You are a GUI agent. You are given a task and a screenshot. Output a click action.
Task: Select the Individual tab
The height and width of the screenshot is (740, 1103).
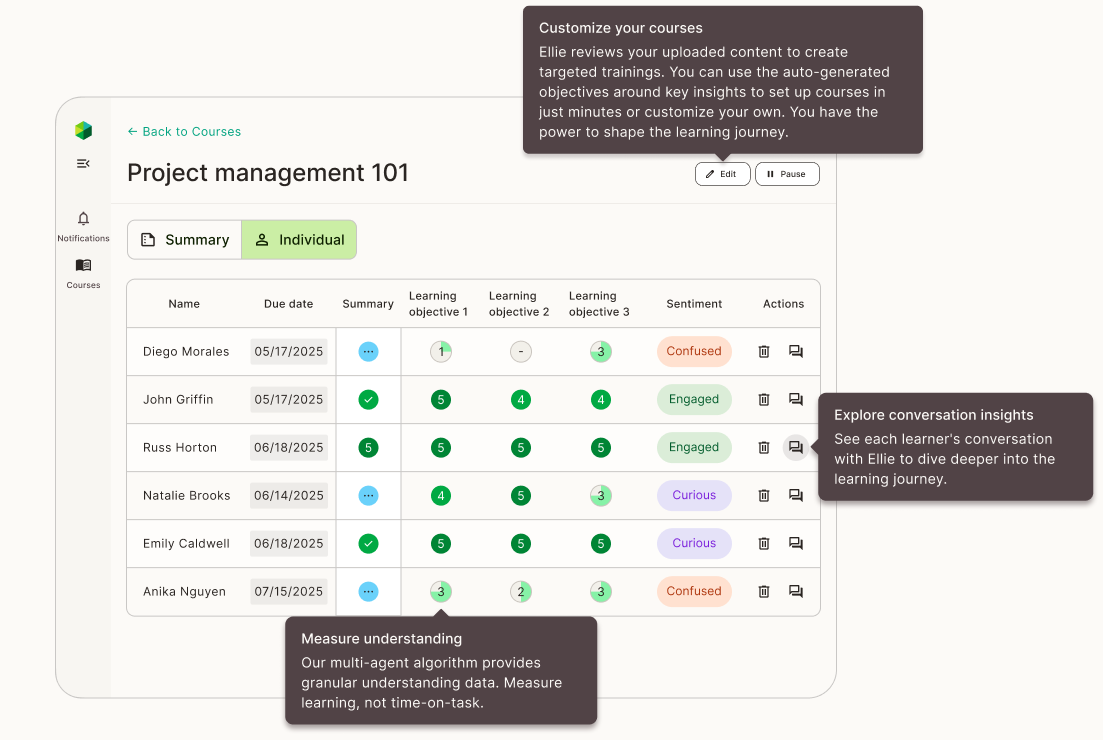coord(298,239)
